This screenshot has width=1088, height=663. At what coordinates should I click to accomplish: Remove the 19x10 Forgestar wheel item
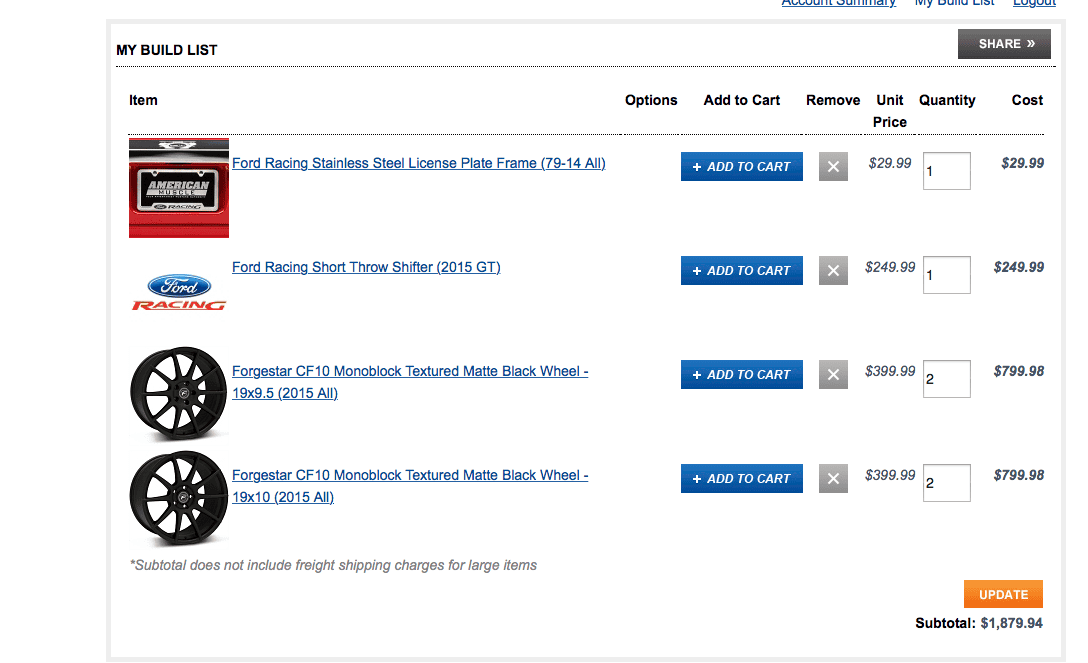[833, 479]
